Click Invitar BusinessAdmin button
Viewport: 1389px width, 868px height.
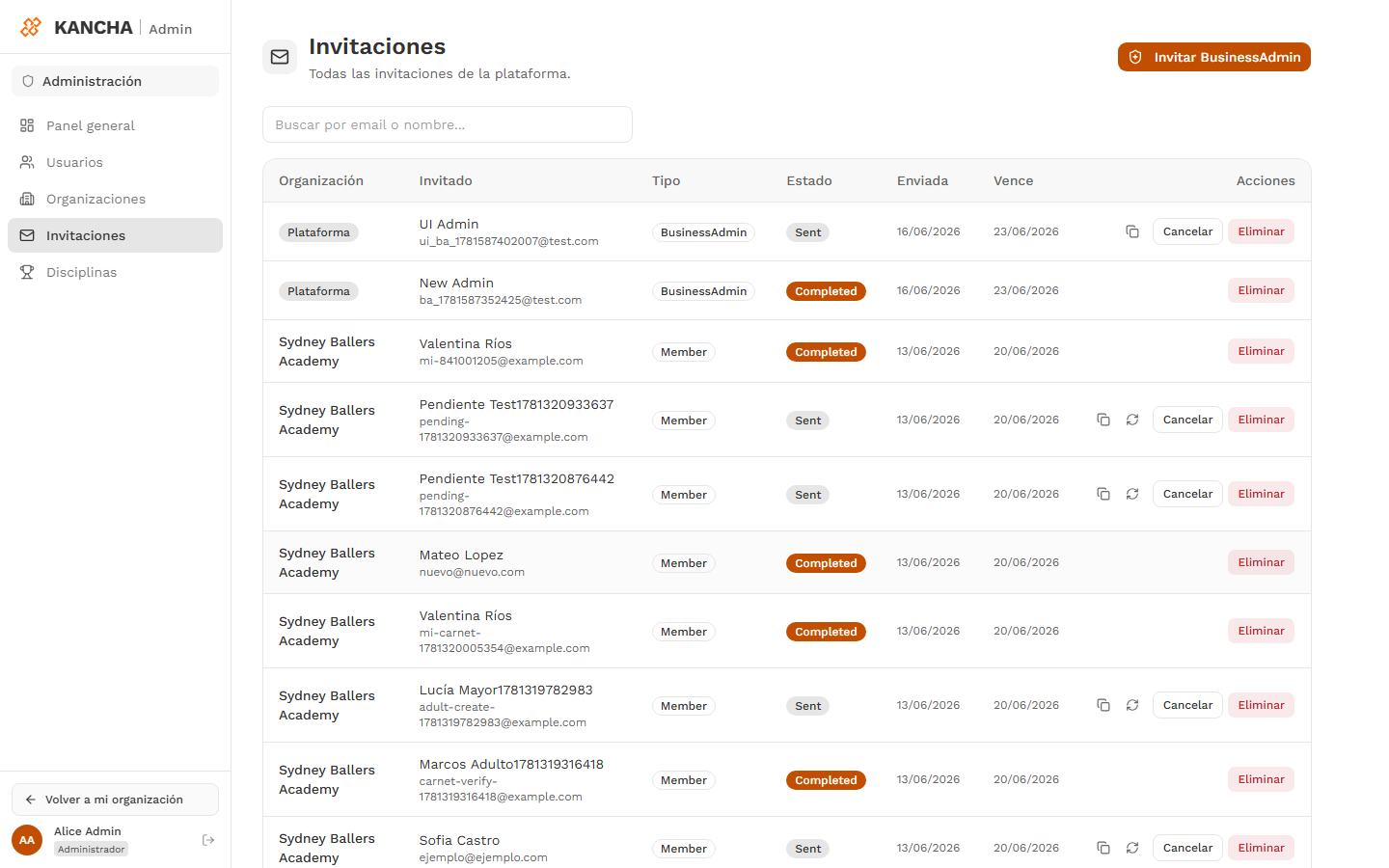tap(1214, 57)
